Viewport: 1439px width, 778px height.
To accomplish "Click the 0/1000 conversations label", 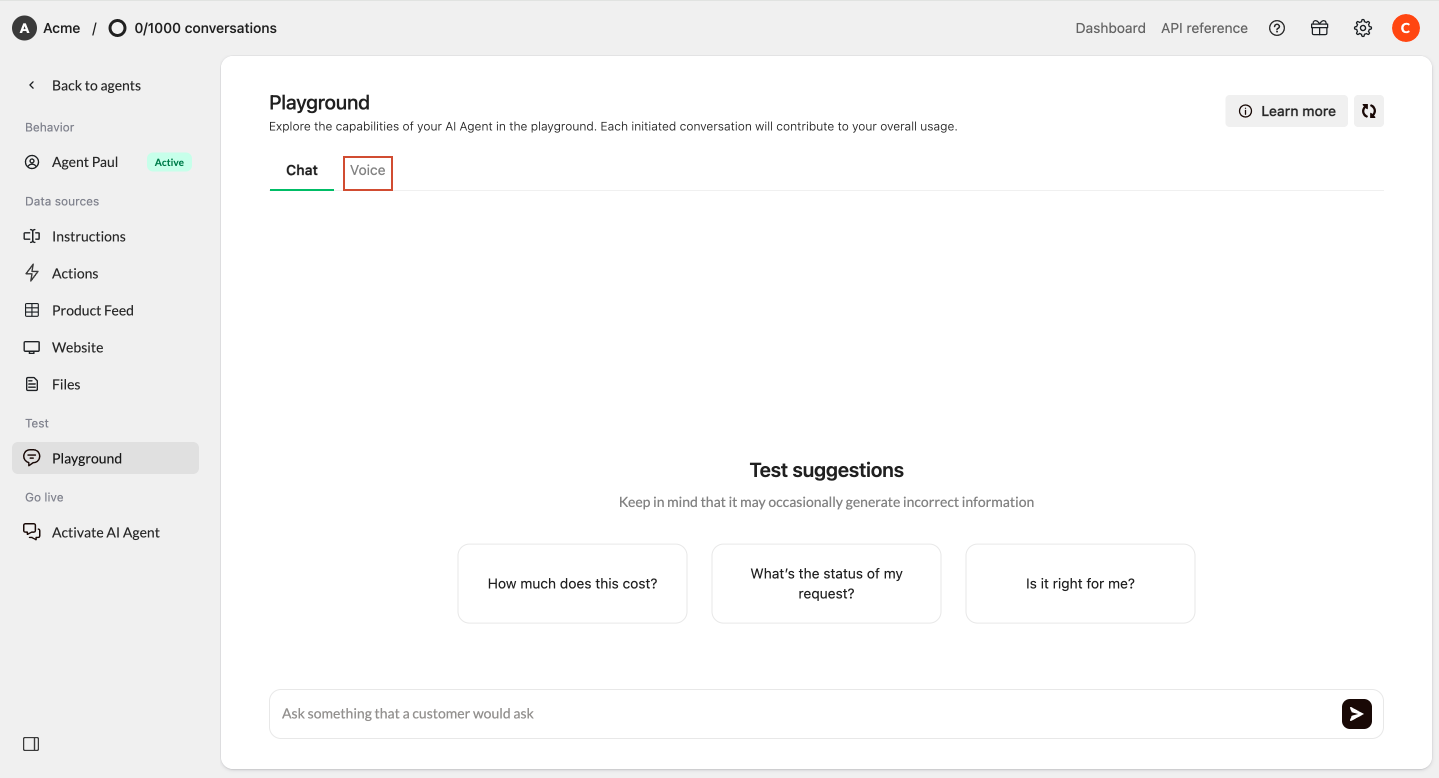I will pyautogui.click(x=206, y=28).
